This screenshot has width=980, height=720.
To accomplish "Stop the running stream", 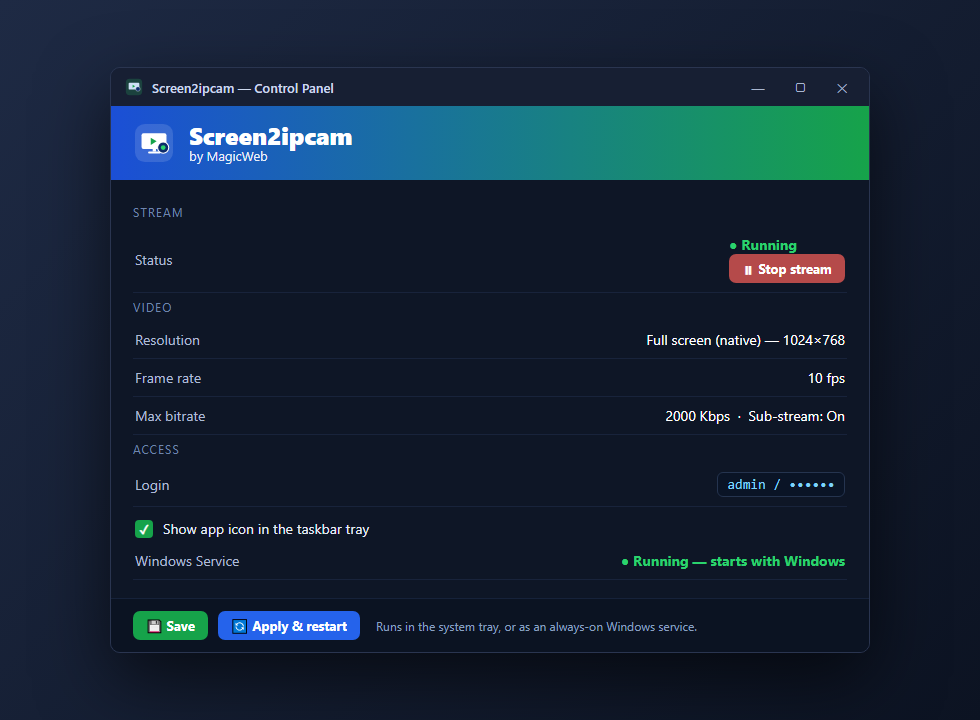I will pyautogui.click(x=786, y=269).
